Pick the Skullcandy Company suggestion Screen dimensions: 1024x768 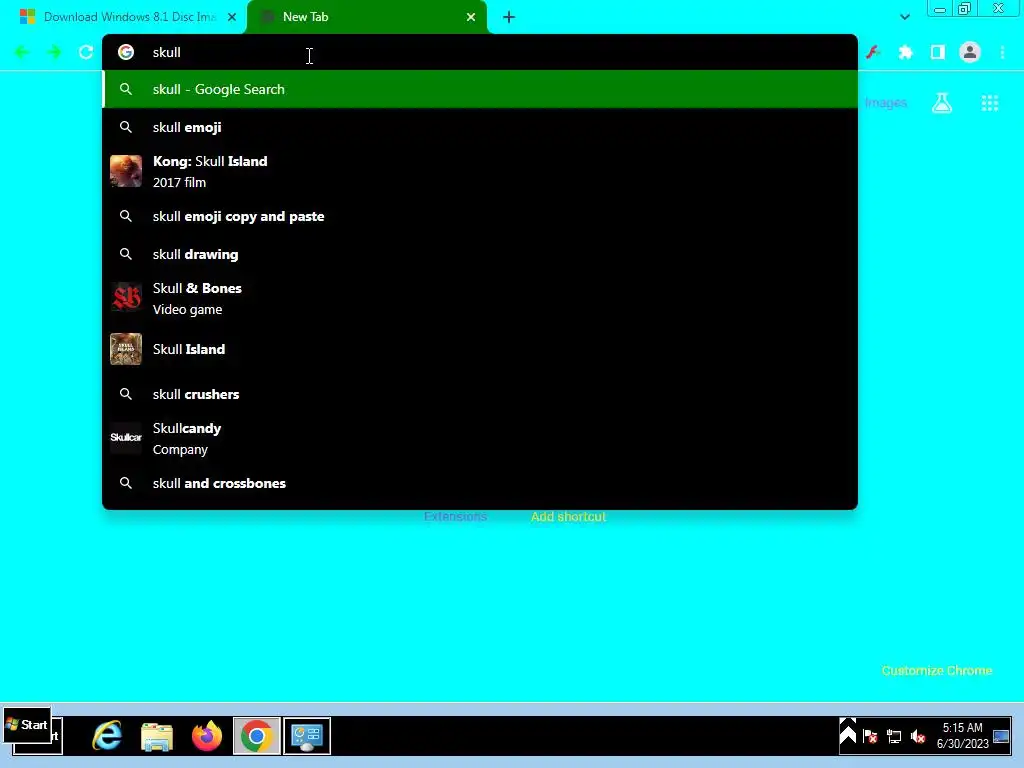tap(480, 439)
